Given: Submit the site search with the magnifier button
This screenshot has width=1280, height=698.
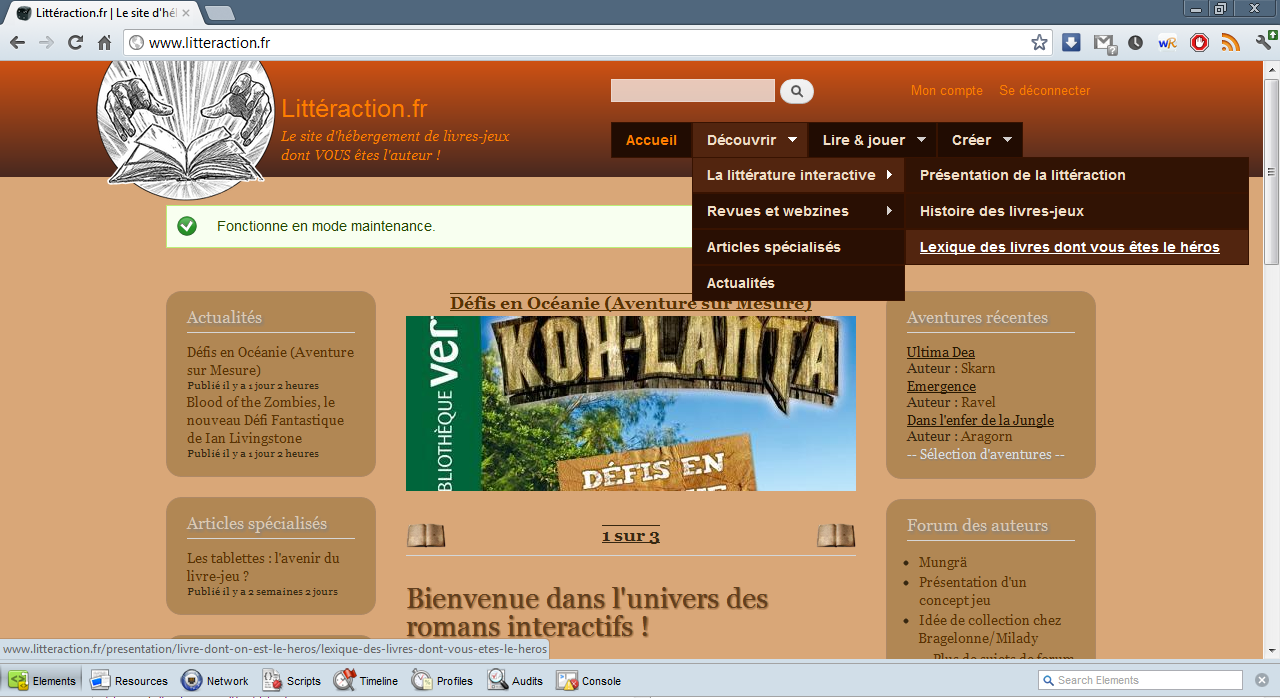Looking at the screenshot, I should pos(797,91).
